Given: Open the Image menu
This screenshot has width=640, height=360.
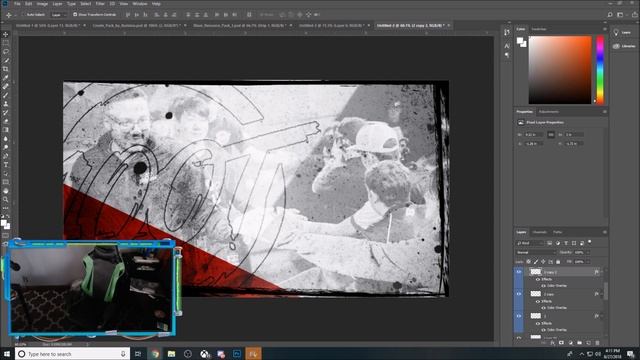Looking at the screenshot, I should [x=42, y=4].
